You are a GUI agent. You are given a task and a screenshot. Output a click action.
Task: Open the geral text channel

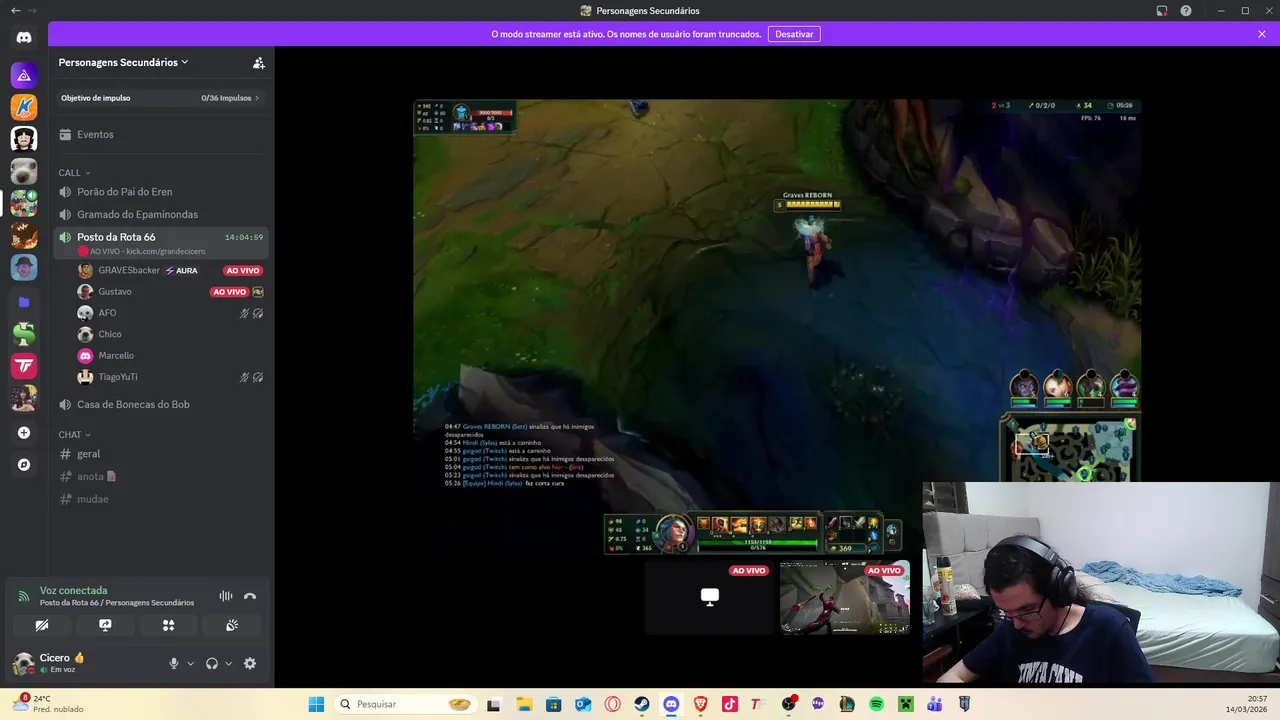(x=161, y=454)
